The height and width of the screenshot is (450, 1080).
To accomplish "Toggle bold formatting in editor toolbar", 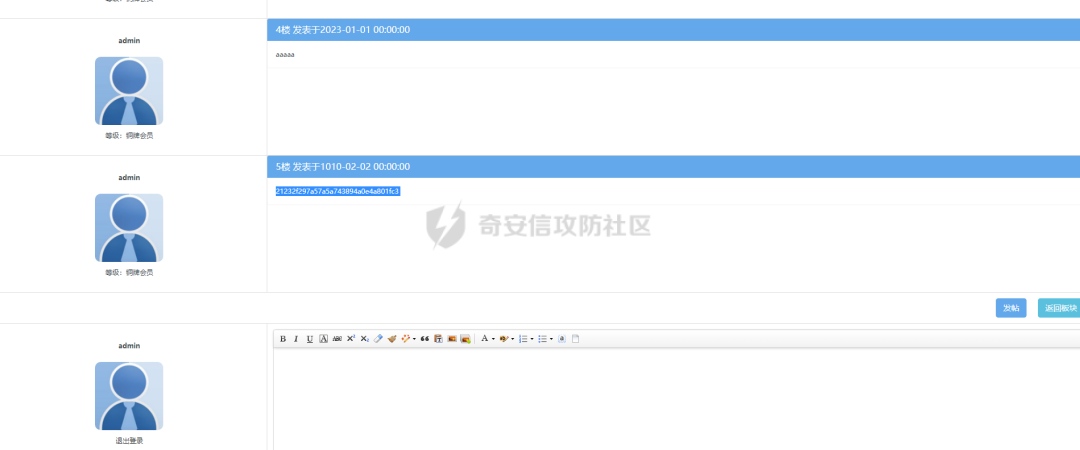I will point(283,339).
